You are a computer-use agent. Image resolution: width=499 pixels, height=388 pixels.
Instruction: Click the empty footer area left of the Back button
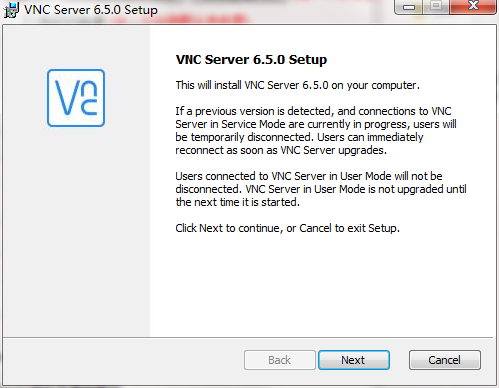pos(123,360)
